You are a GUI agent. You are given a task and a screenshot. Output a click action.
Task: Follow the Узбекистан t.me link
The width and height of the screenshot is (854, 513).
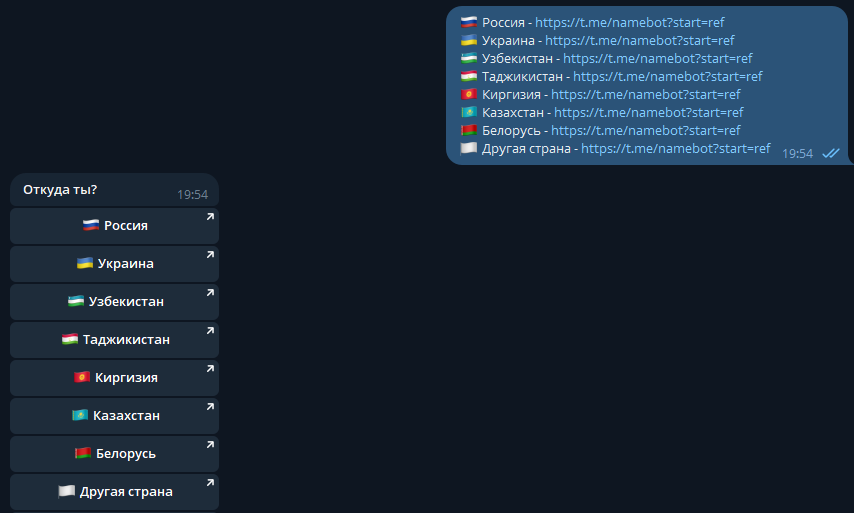tap(657, 58)
